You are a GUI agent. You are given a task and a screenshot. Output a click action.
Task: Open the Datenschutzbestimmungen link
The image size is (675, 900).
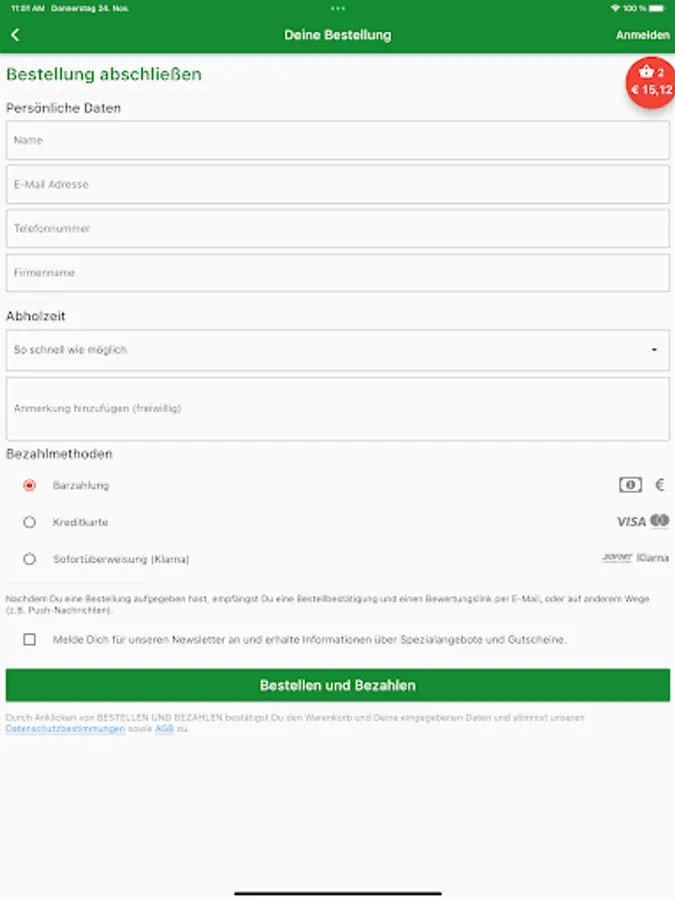point(65,729)
